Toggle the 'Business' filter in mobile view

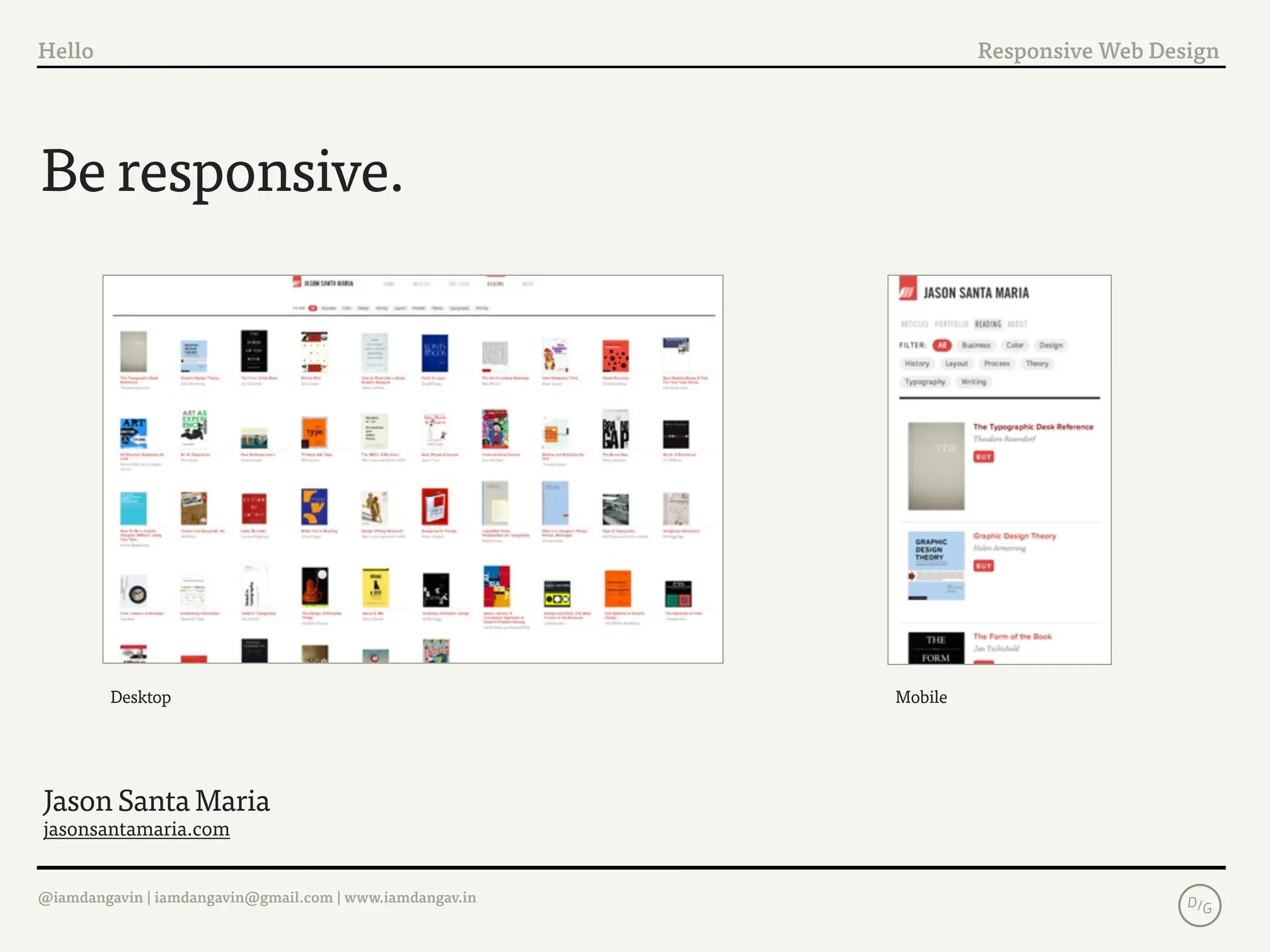(975, 345)
